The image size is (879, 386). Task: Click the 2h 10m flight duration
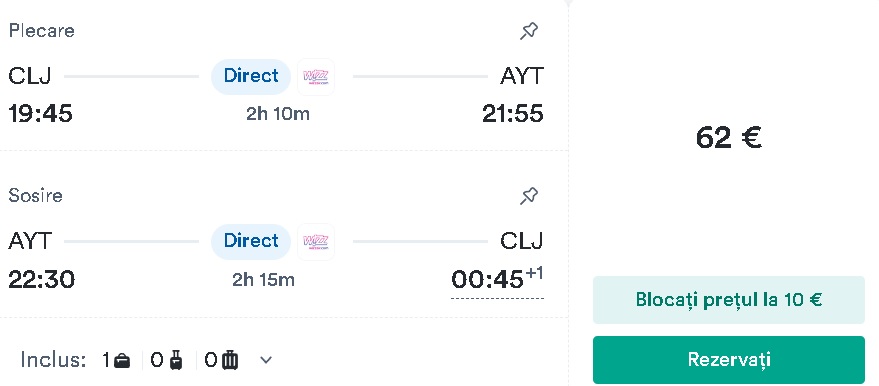[277, 114]
